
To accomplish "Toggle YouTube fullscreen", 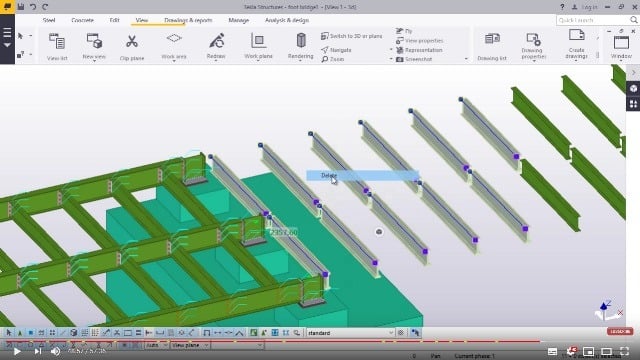I will click(x=624, y=351).
